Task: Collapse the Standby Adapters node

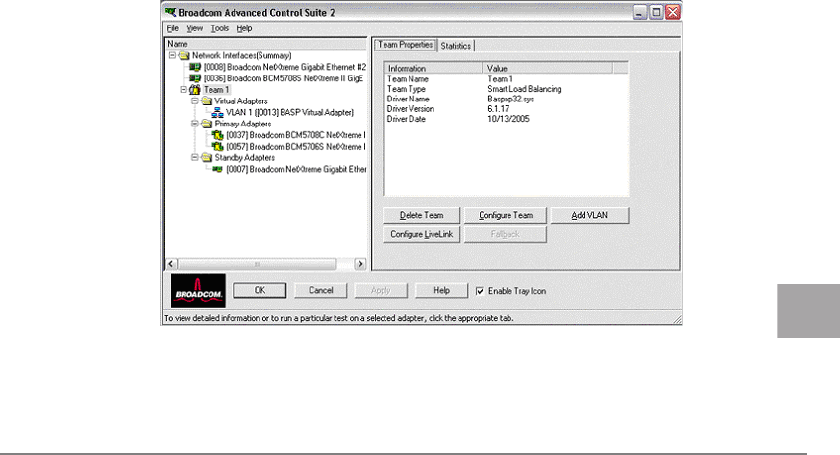Action: click(x=194, y=158)
